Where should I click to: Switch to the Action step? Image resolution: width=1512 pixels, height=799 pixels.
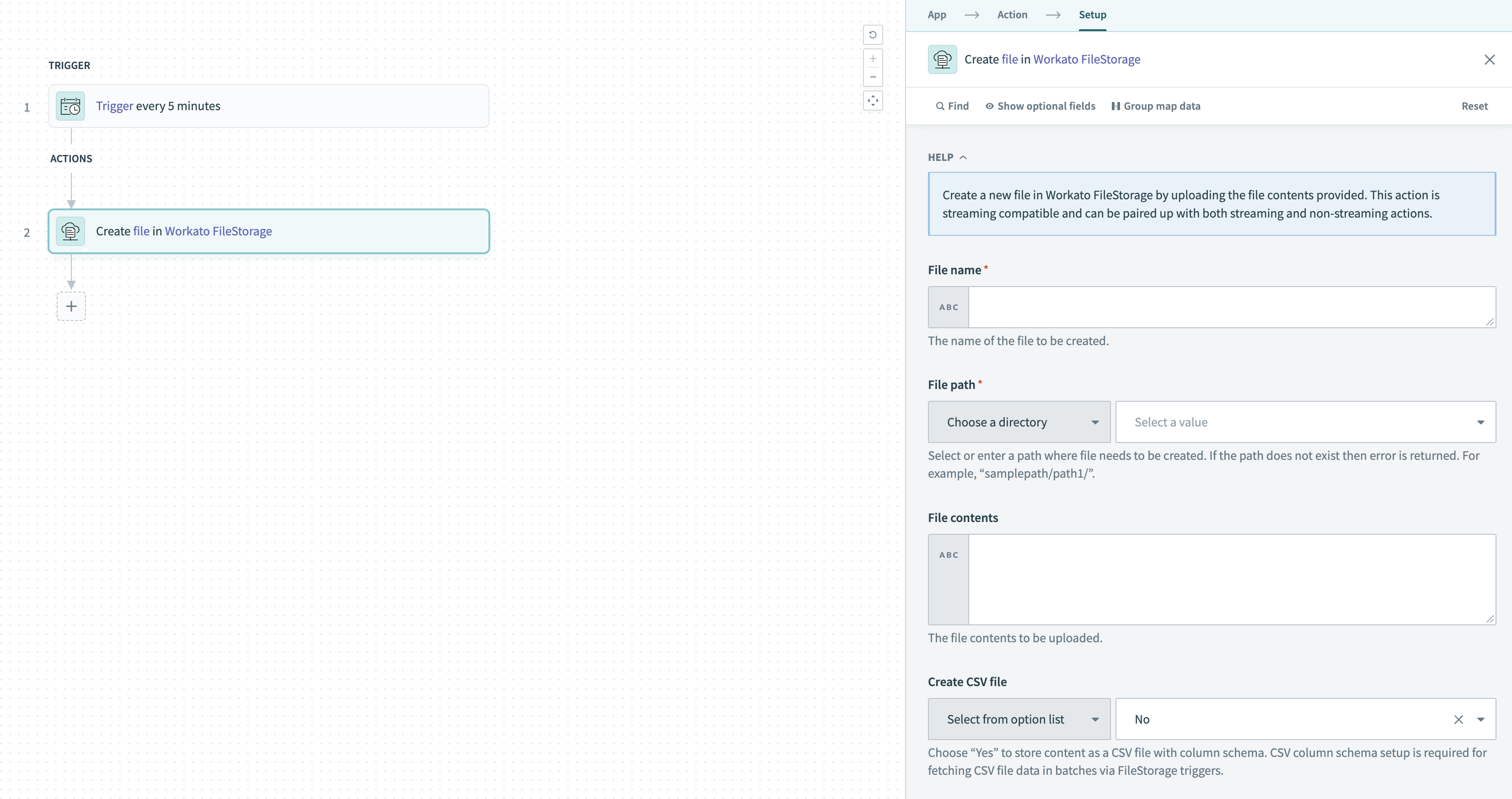point(1012,15)
